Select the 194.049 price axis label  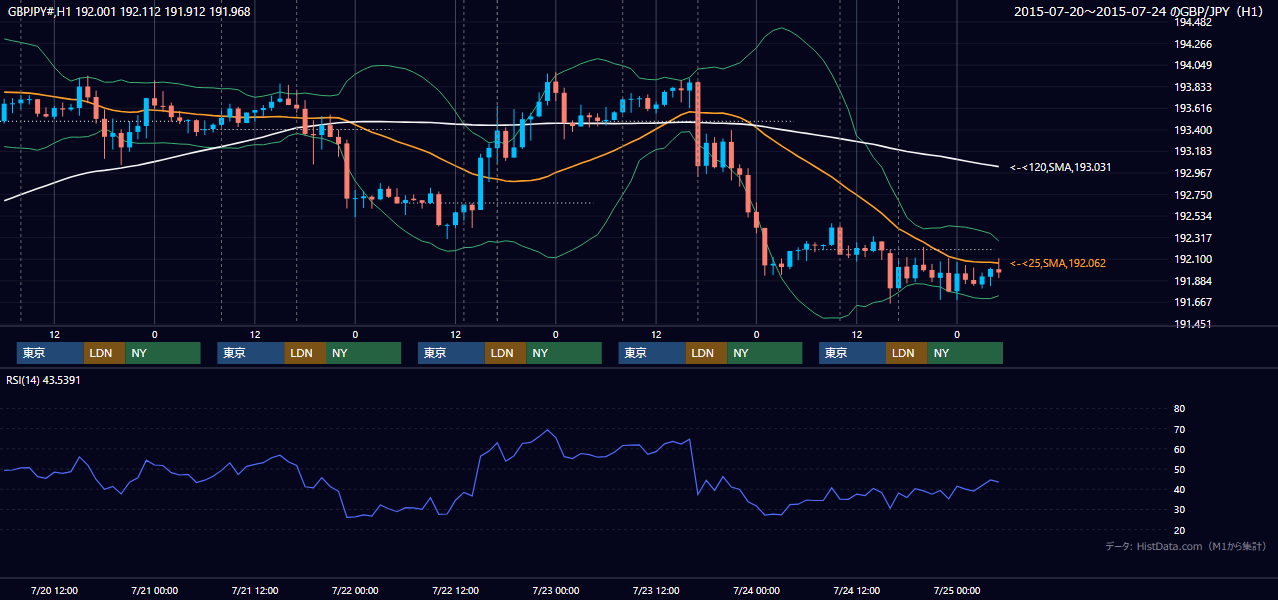pos(1193,66)
